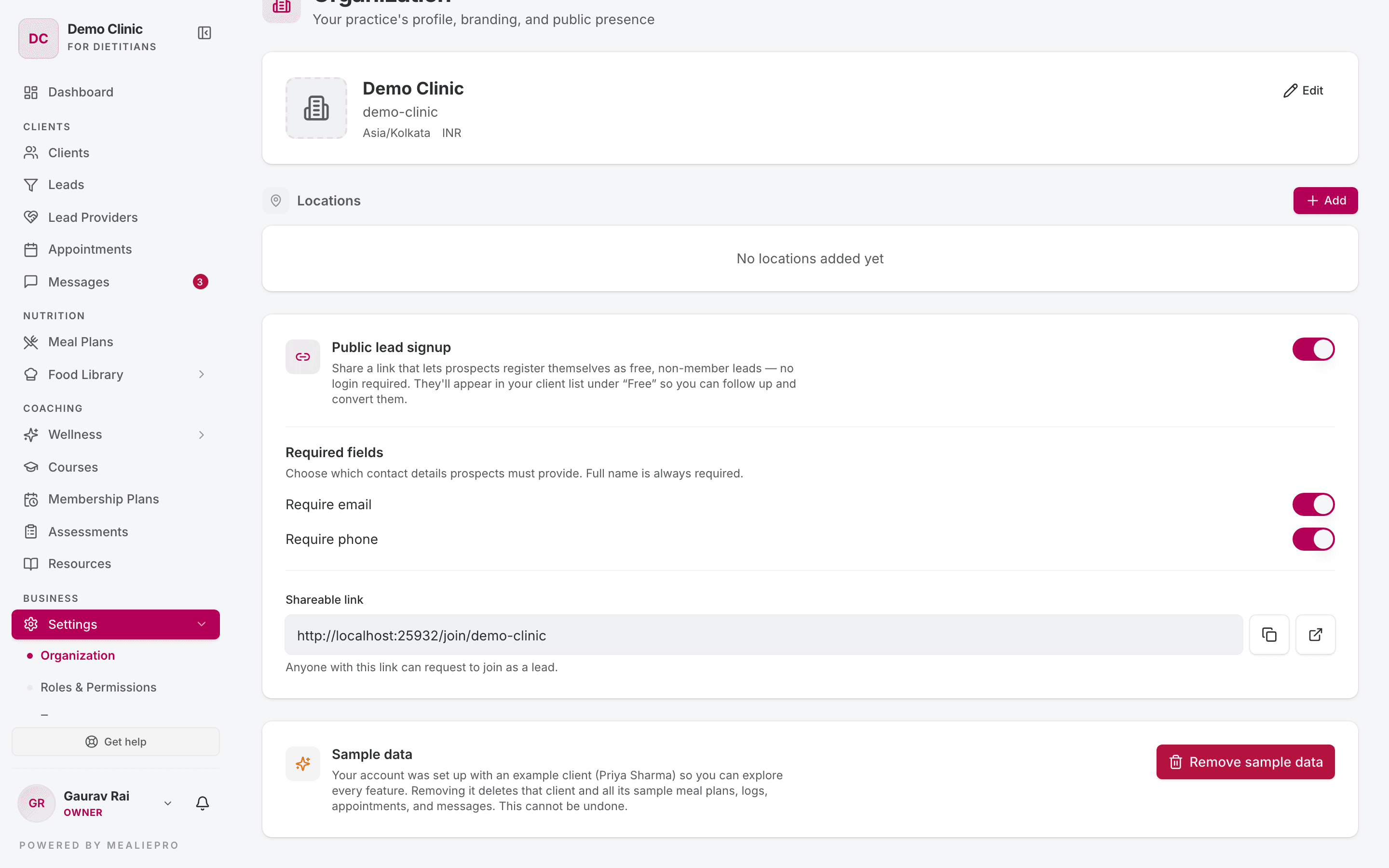Expand Food Library submenu chevron

[x=202, y=374]
